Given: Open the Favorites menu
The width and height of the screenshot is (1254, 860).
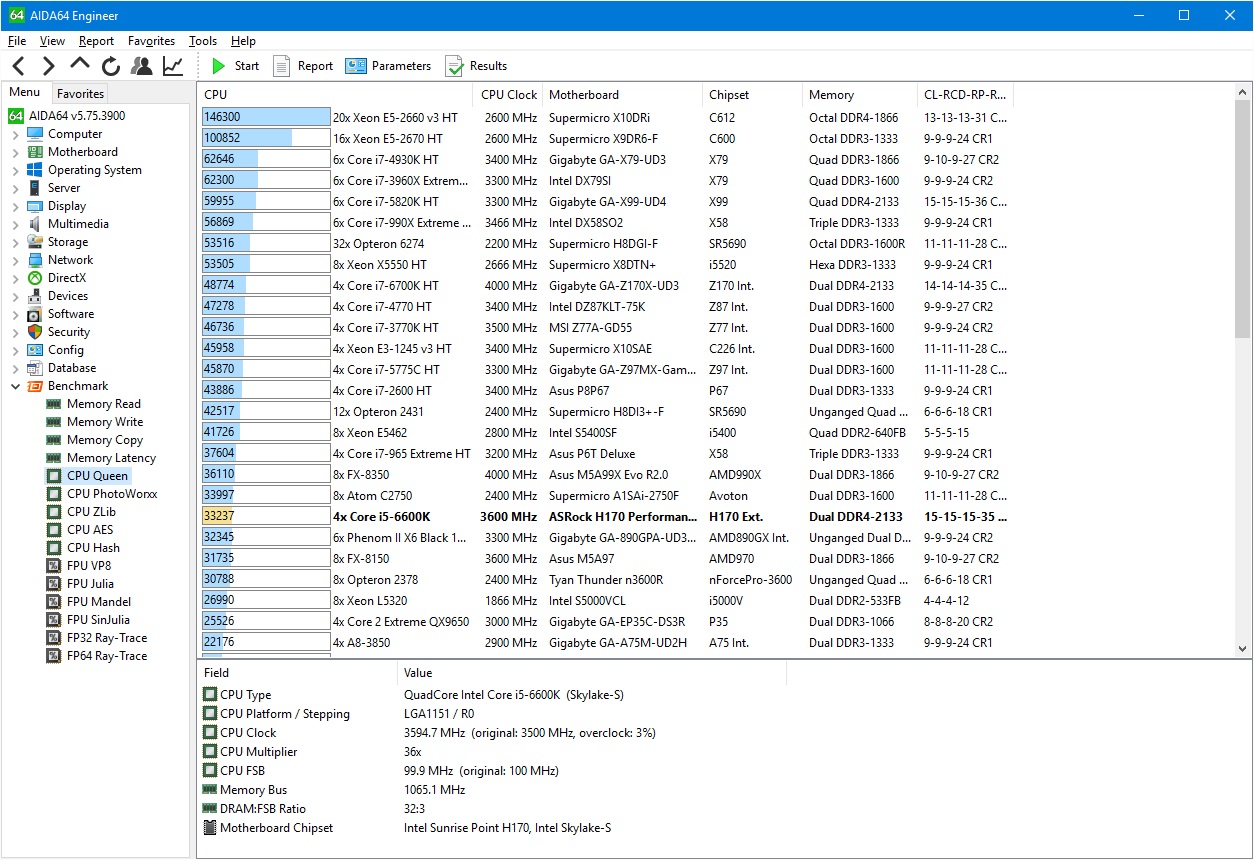Looking at the screenshot, I should [x=151, y=41].
